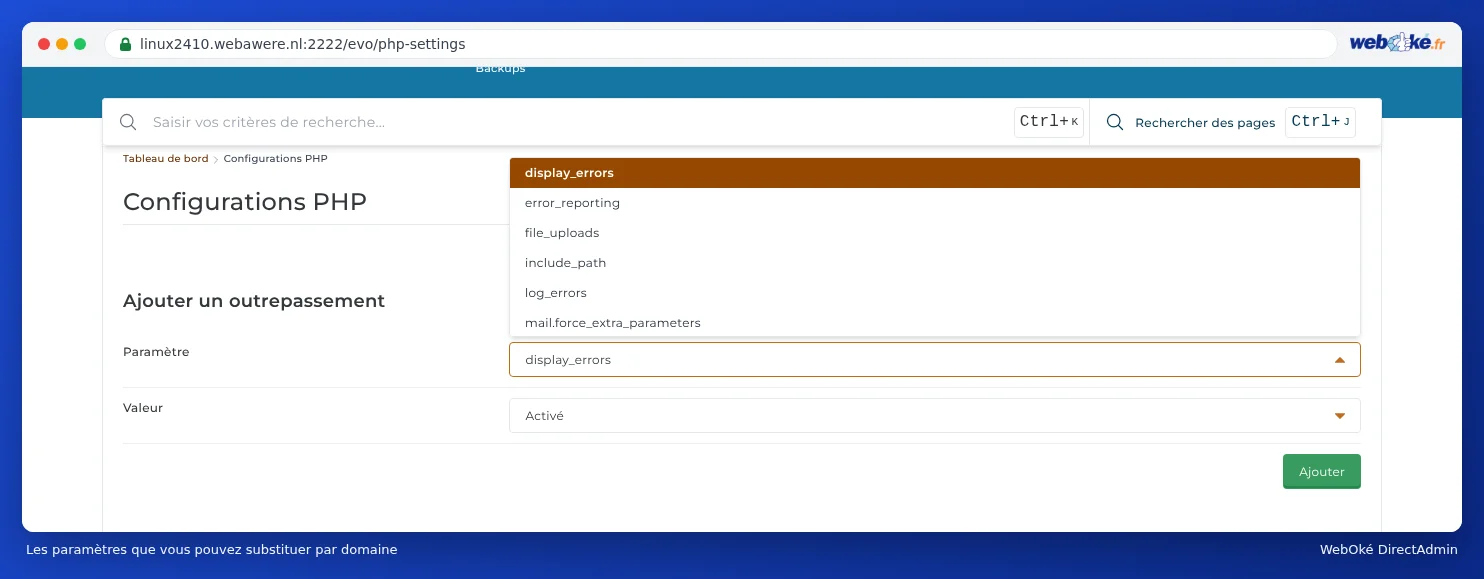This screenshot has width=1484, height=579.
Task: Click the yellow minimize window button
Action: click(x=62, y=44)
